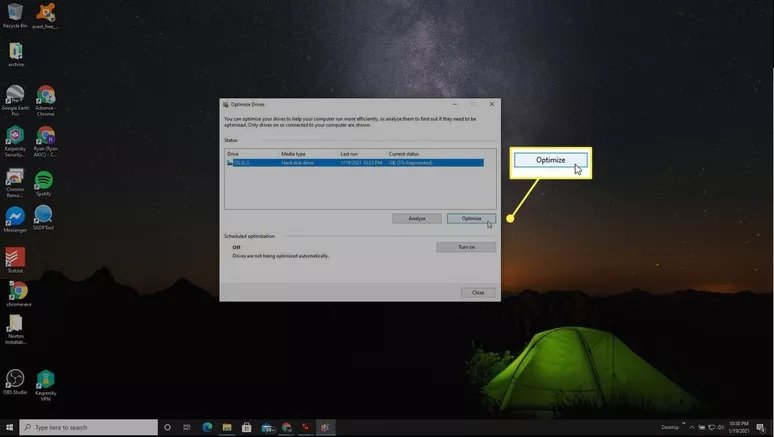Select the OS (C:) drive row

[355, 162]
